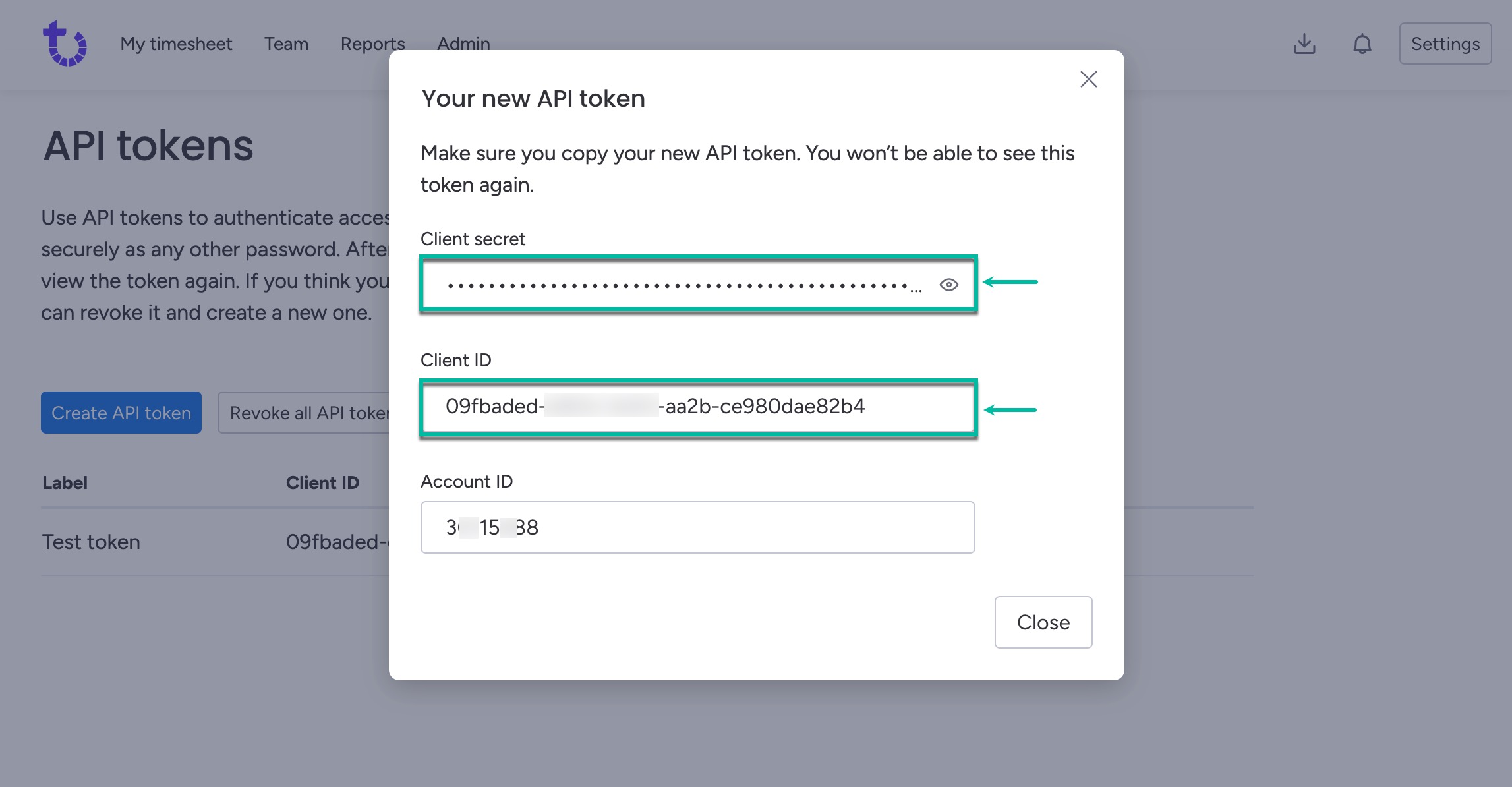The image size is (1512, 787).
Task: Close the API token dialog with X
Action: pyautogui.click(x=1088, y=80)
